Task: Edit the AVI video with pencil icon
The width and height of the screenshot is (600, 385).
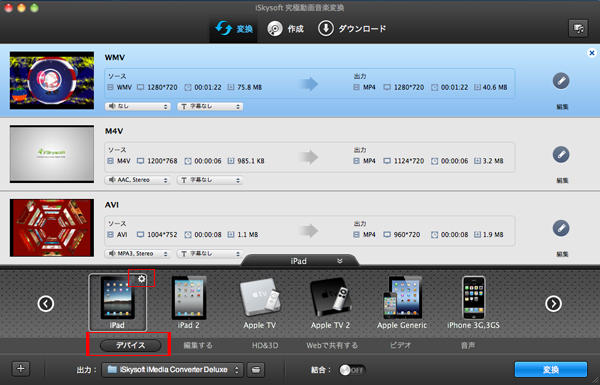Action: (561, 228)
